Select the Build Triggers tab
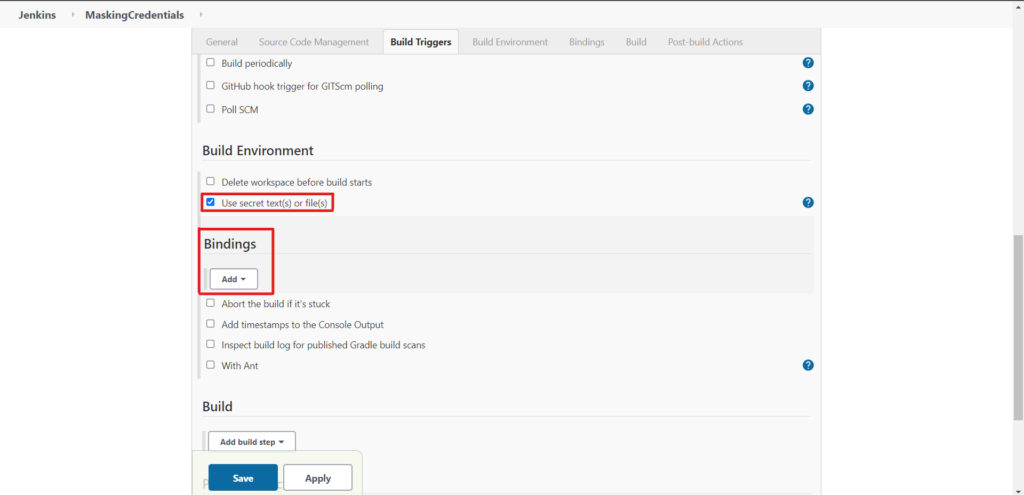The width and height of the screenshot is (1024, 495). point(421,42)
